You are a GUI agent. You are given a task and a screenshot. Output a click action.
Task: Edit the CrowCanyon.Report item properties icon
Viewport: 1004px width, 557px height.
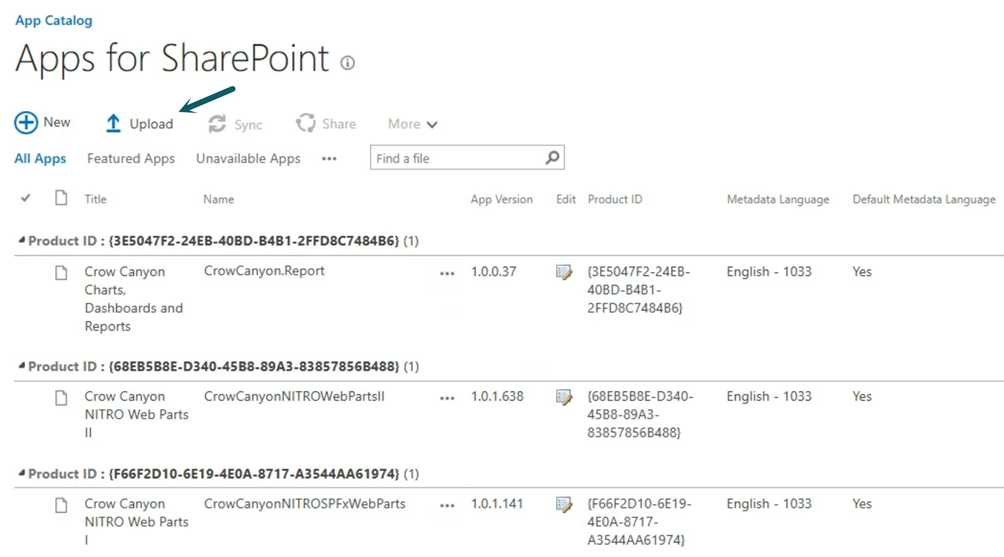tap(564, 272)
